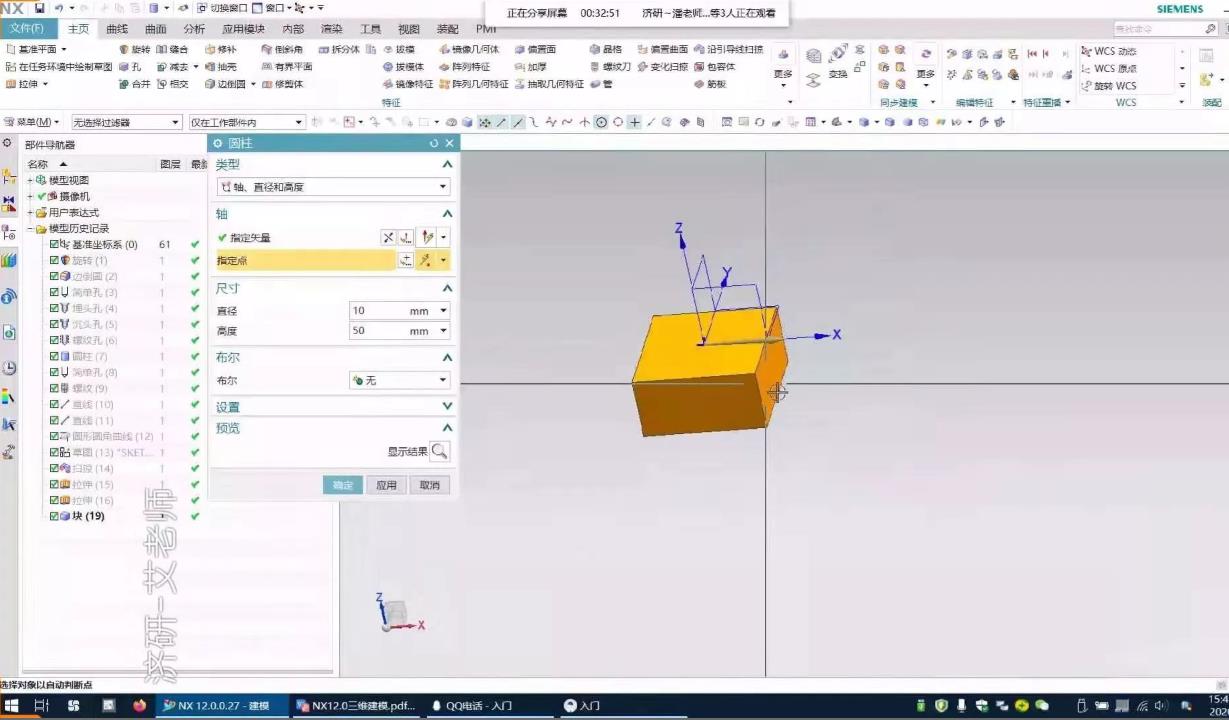1229x720 pixels.
Task: Open the 镜像特征 (Mirror Feature) tool
Action: point(407,85)
